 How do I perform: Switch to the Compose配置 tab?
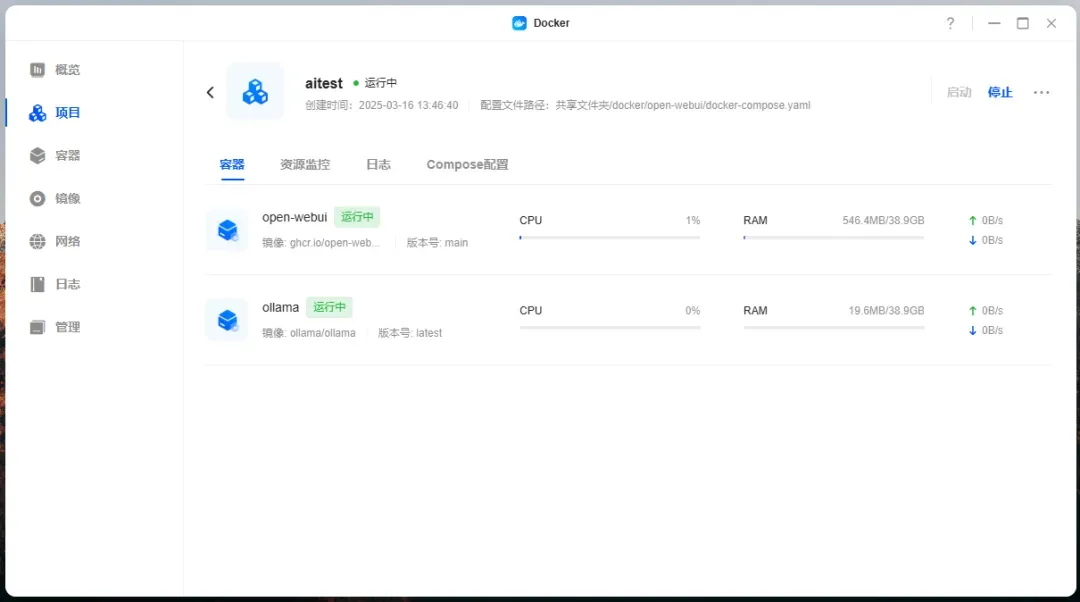pyautogui.click(x=467, y=165)
